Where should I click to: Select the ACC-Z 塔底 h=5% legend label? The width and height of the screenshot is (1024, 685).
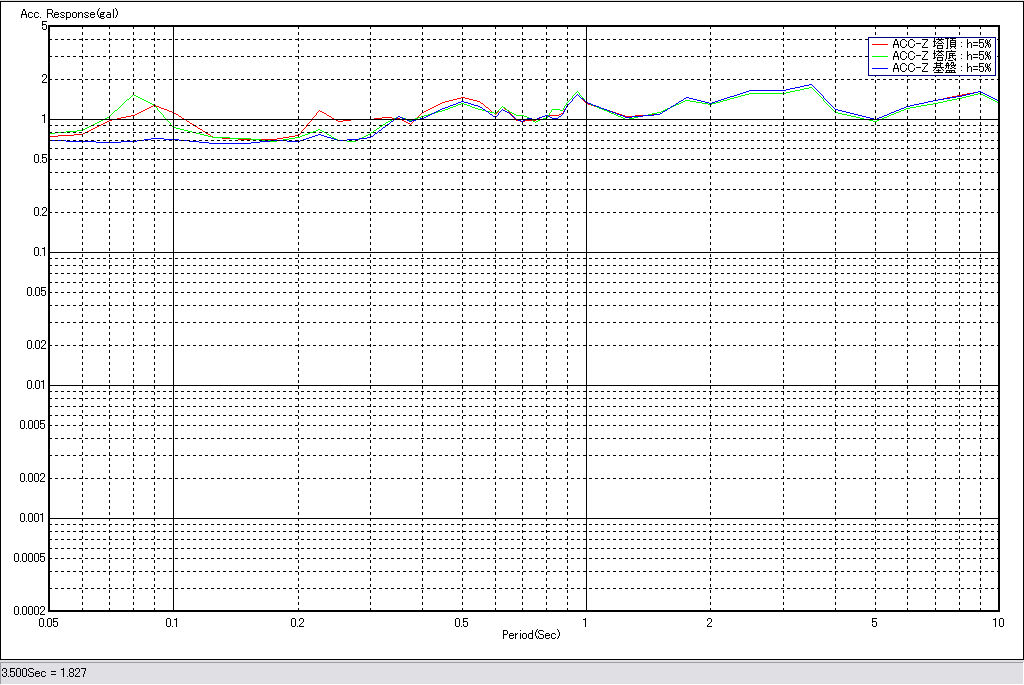(x=942, y=56)
